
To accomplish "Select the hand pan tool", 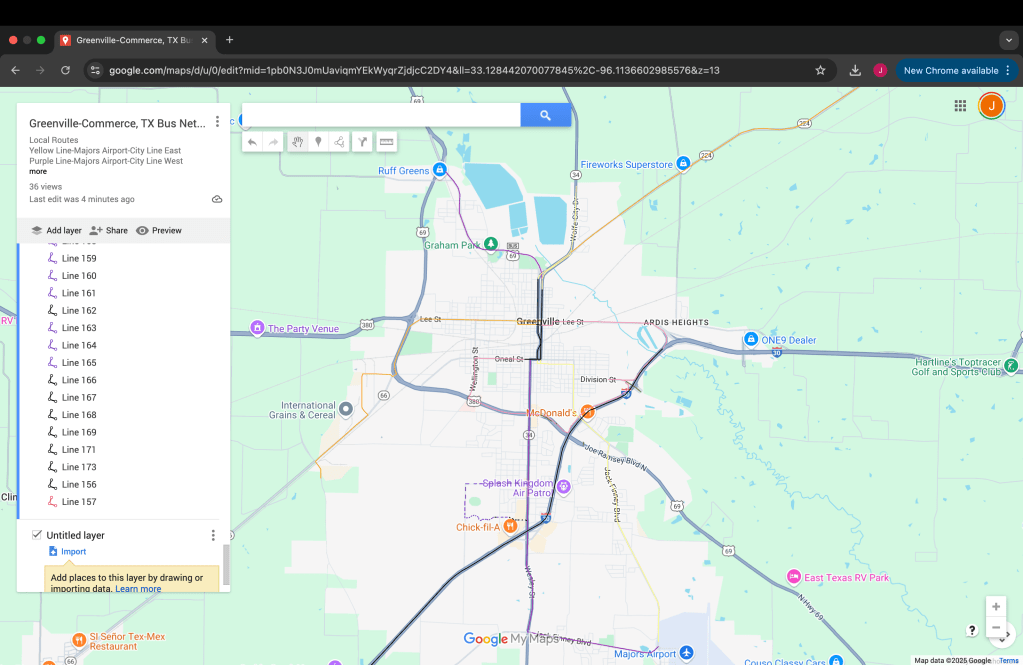I will coord(297,142).
